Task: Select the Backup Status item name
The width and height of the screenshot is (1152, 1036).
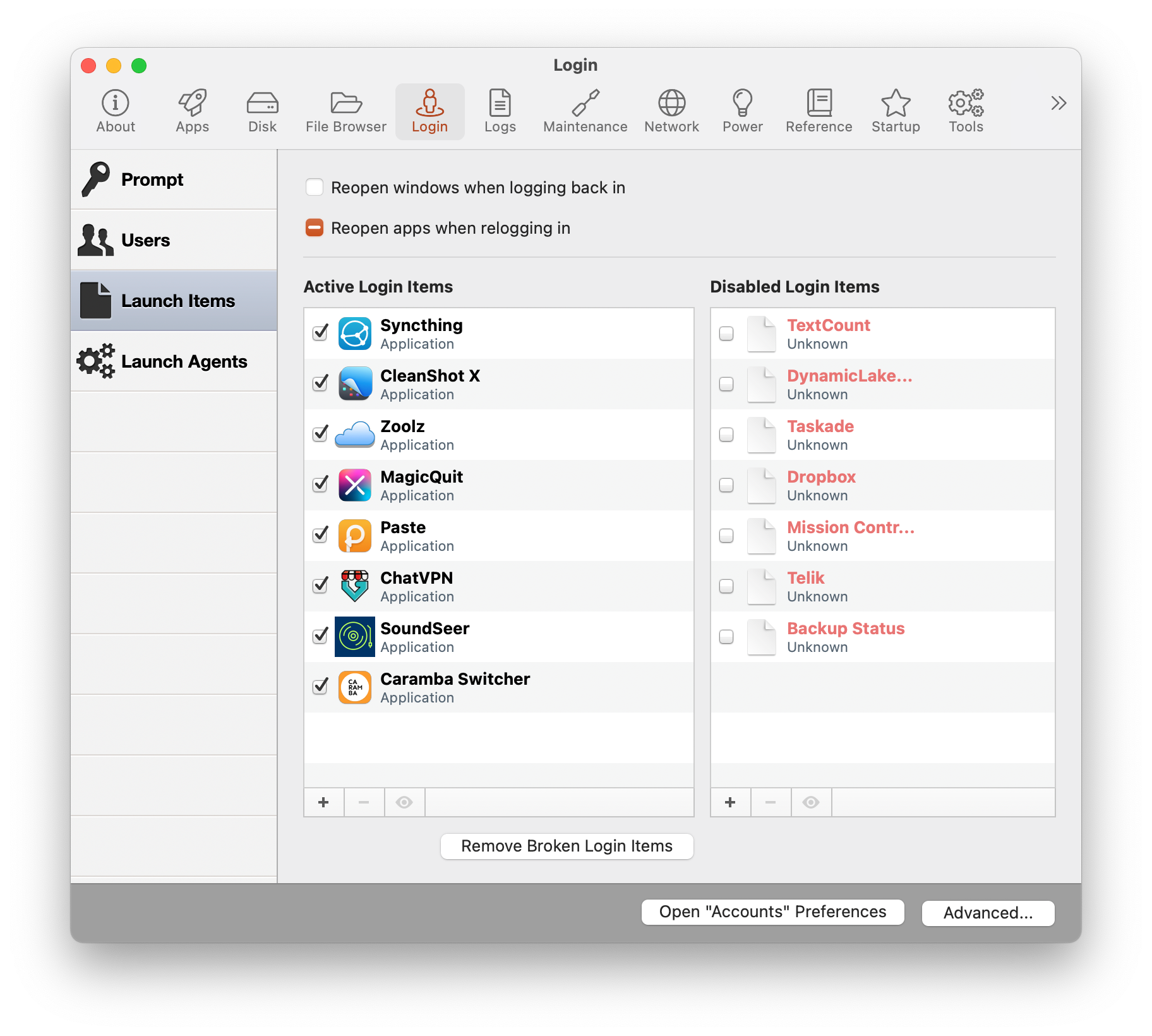Action: click(x=846, y=629)
